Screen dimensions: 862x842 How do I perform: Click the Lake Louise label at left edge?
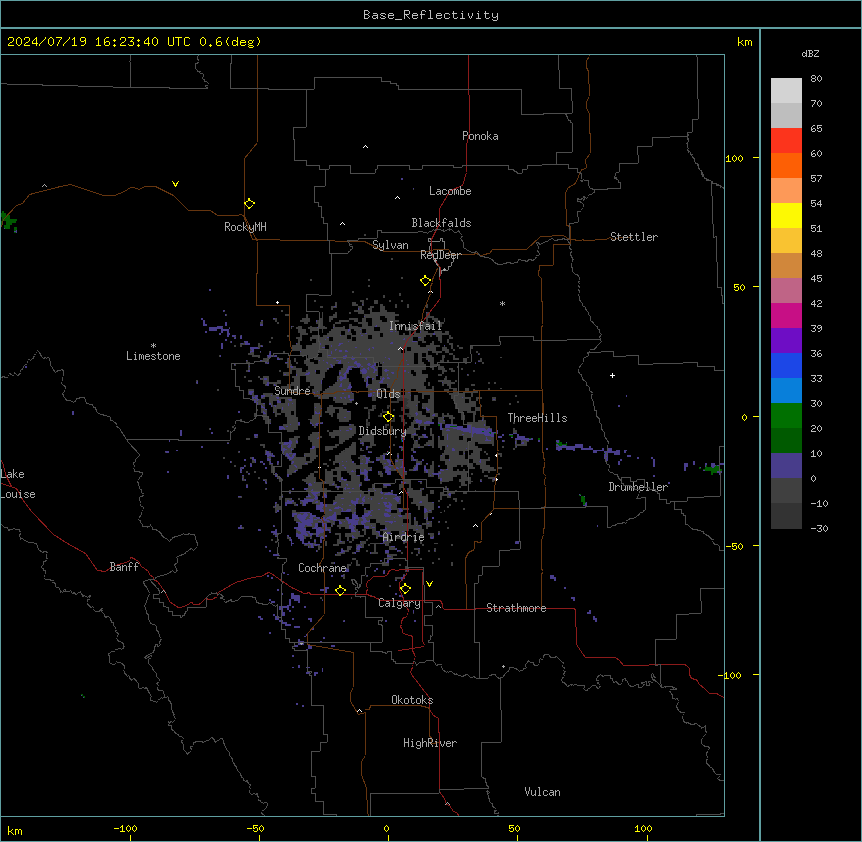[x=18, y=484]
